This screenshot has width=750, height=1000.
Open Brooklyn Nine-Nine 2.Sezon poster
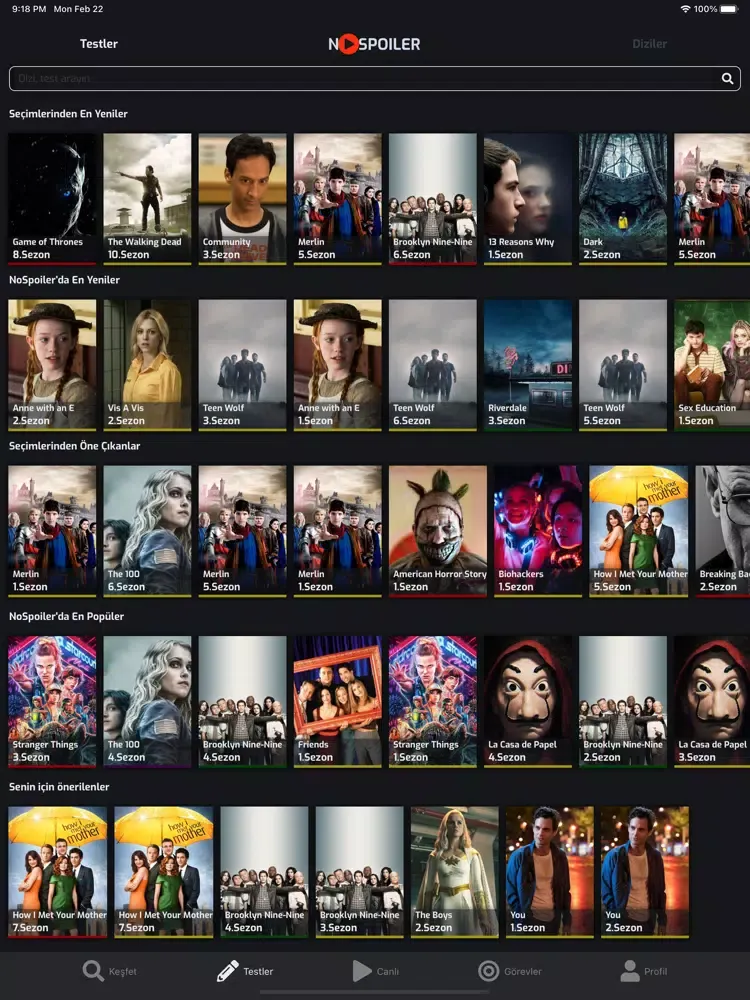tap(623, 702)
